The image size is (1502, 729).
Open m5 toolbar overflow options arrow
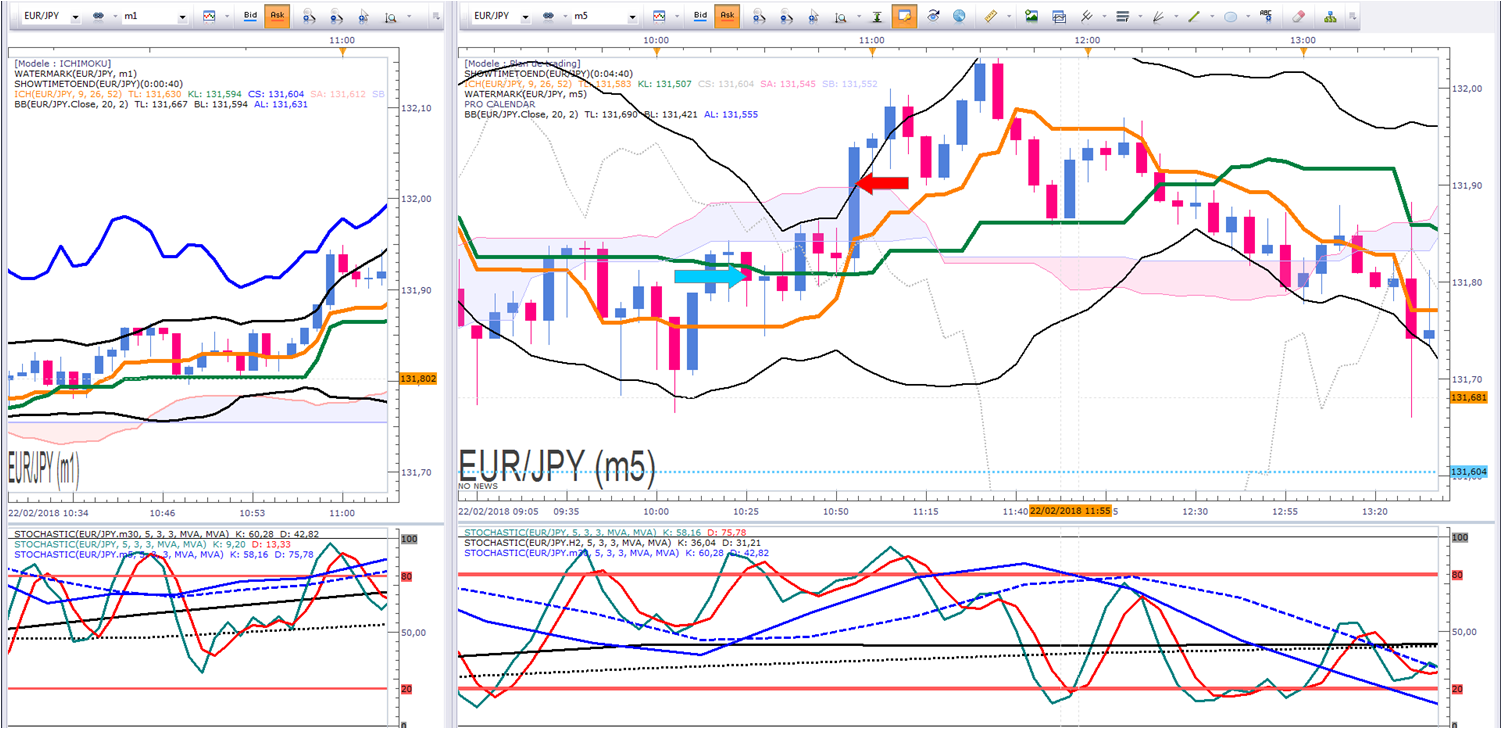point(1353,17)
